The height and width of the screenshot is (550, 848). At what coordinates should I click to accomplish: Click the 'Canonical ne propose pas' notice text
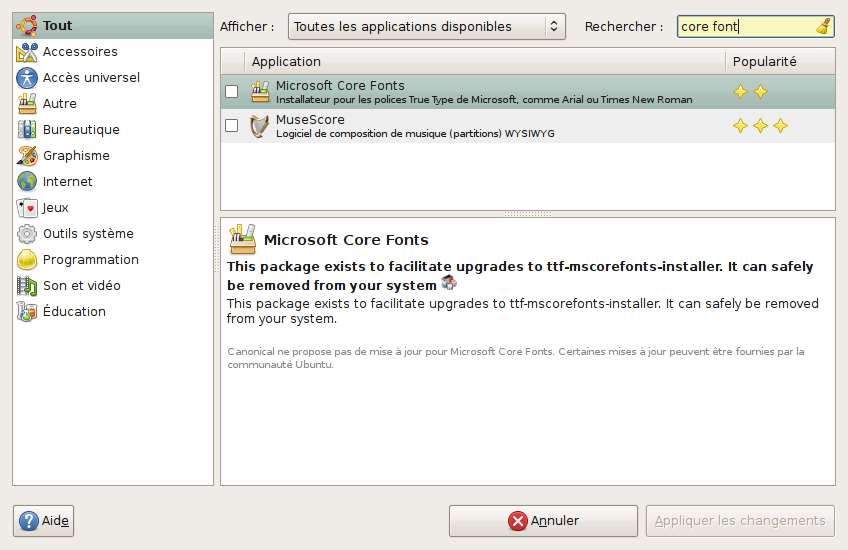(515, 358)
